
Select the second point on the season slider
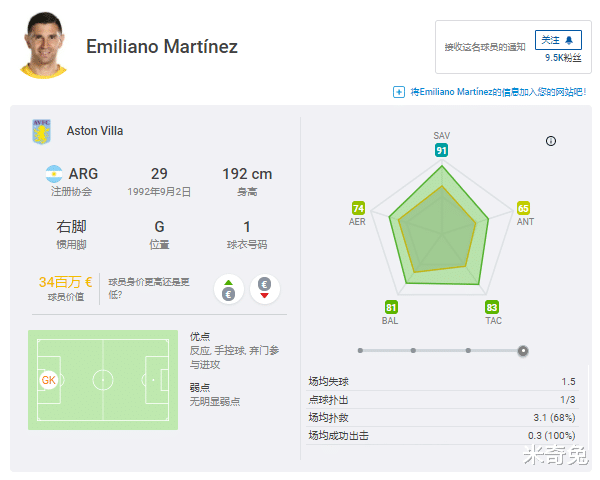[413, 351]
